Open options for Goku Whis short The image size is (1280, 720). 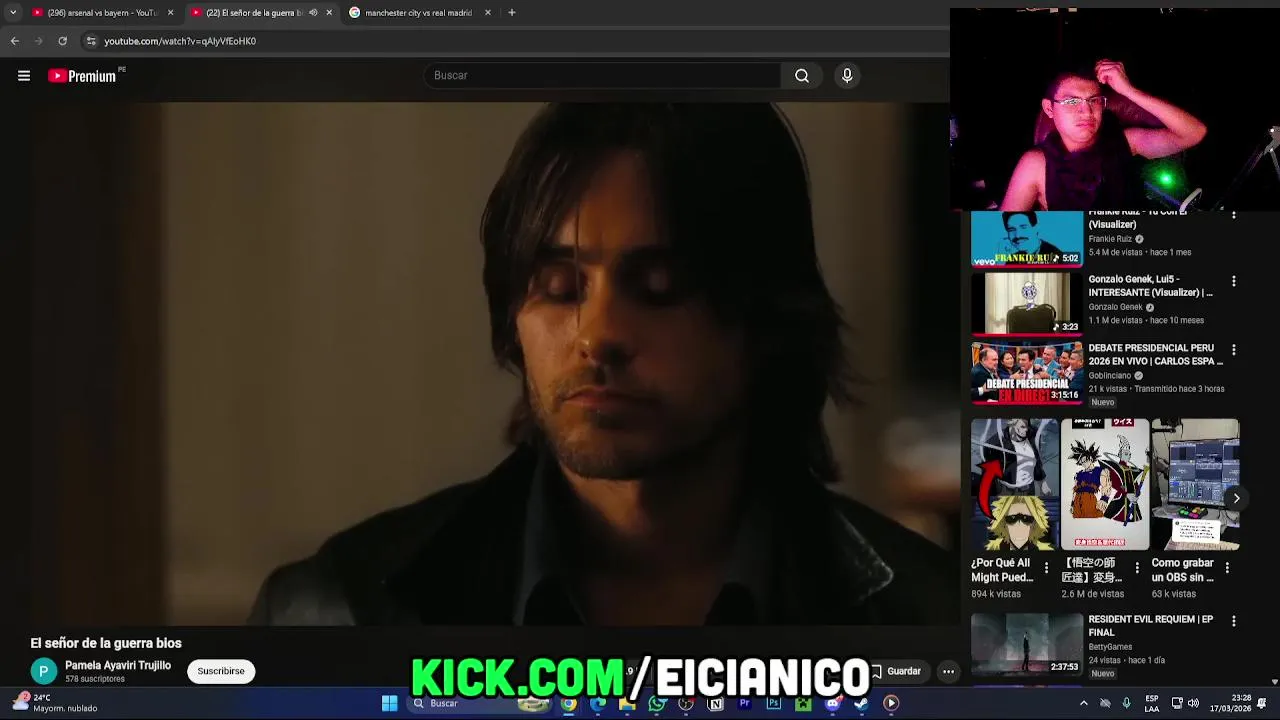[x=1137, y=568]
